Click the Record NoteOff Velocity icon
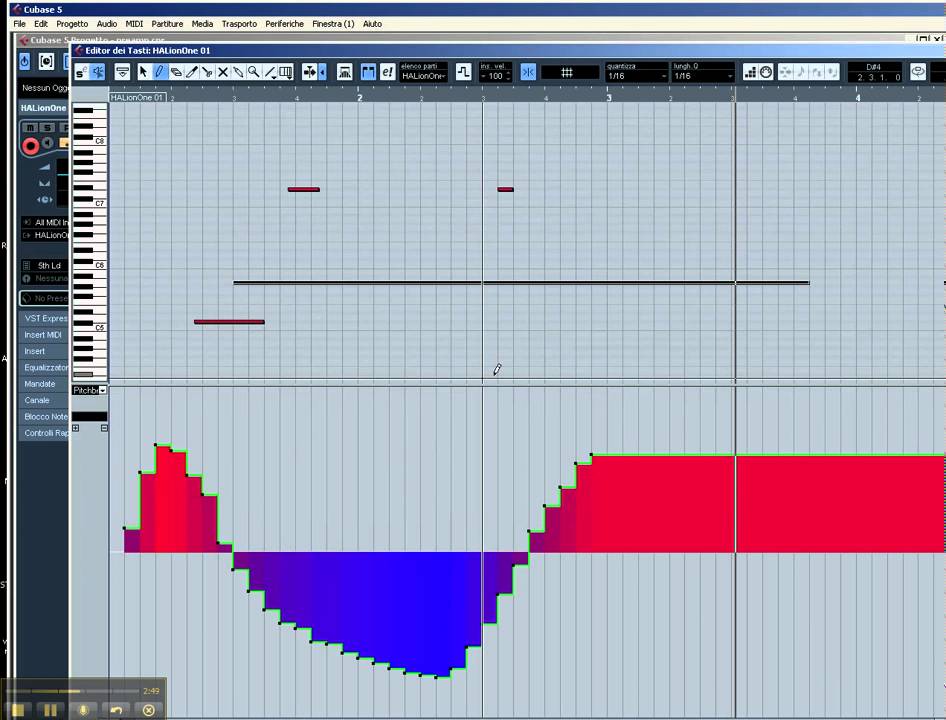 pos(832,72)
